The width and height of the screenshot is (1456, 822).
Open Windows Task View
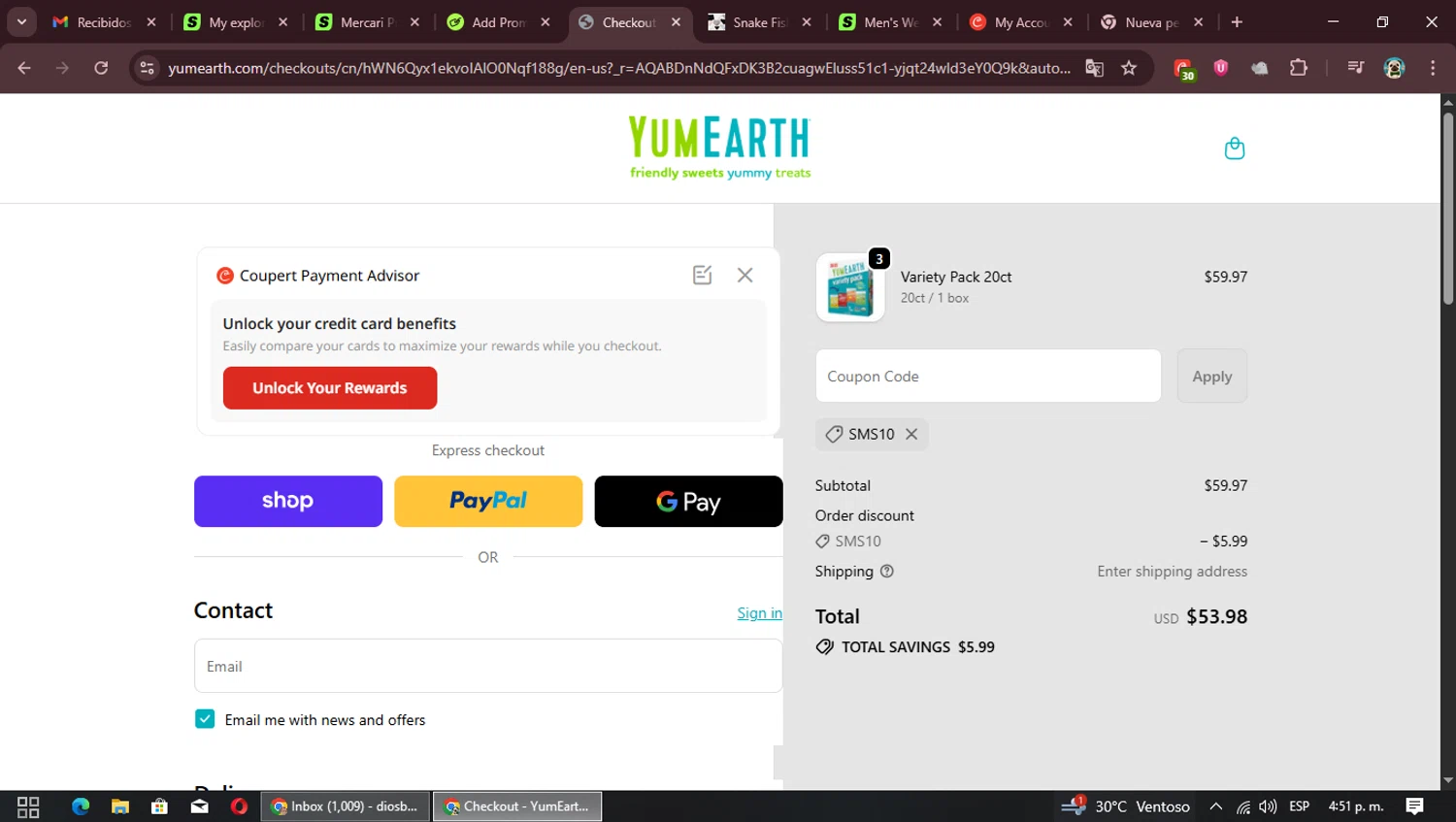pos(28,806)
